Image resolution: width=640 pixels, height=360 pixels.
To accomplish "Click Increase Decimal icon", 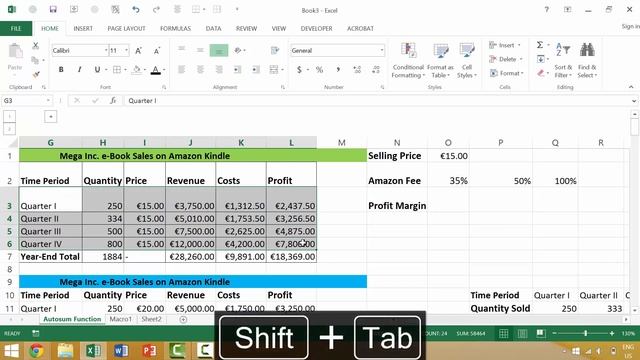I will pos(357,70).
